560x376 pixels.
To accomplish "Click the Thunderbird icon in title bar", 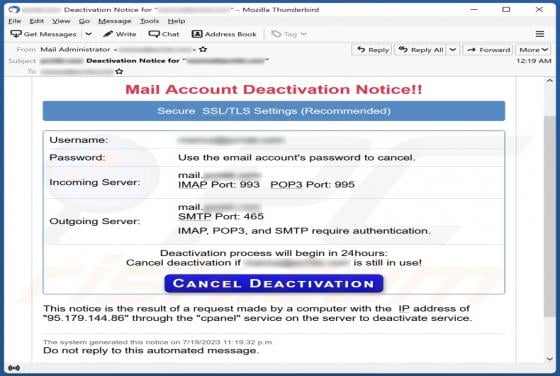I will click(x=14, y=9).
